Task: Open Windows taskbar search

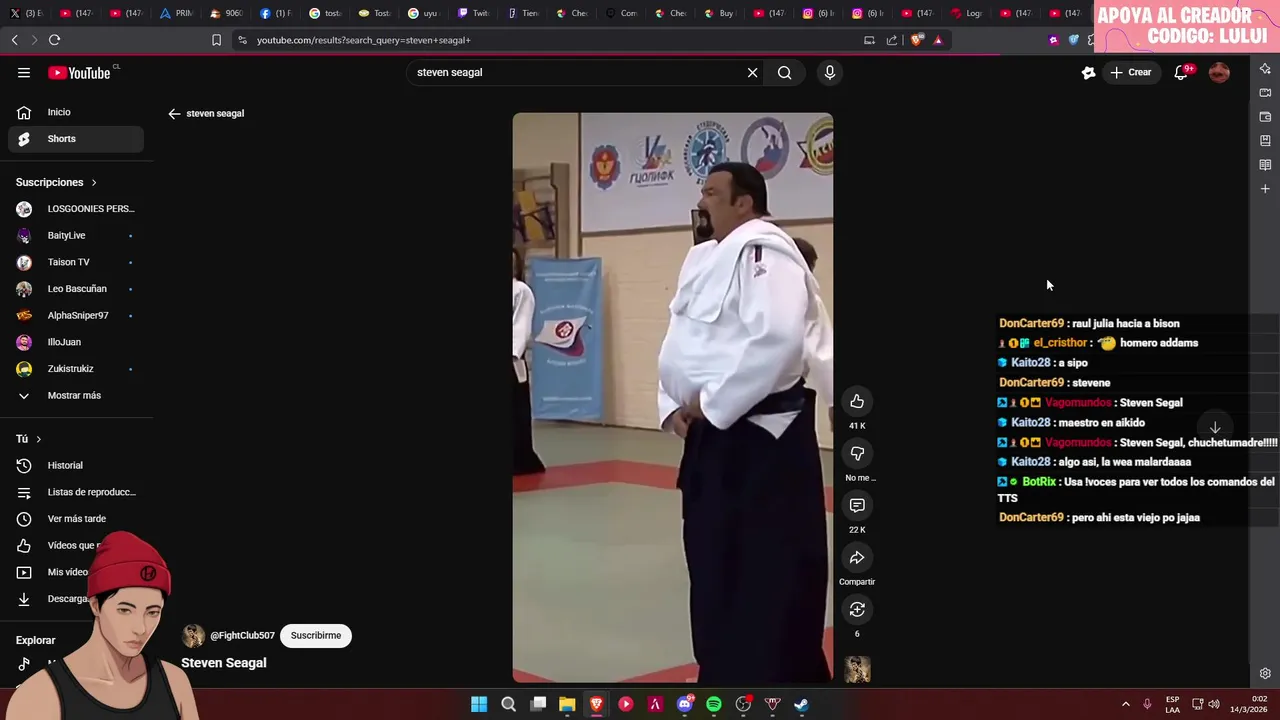Action: [508, 704]
